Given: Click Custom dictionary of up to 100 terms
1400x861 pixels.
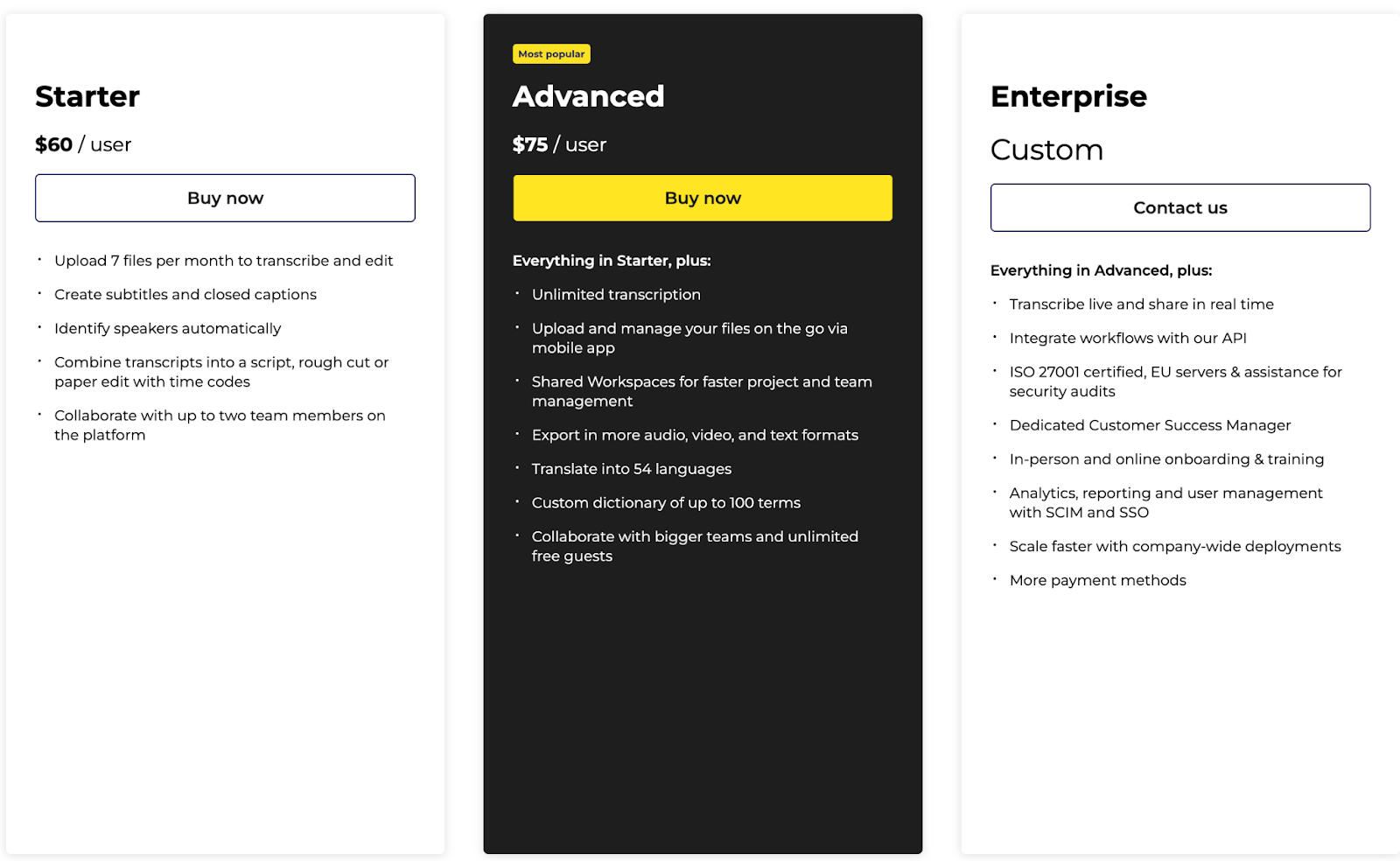Looking at the screenshot, I should coord(666,503).
